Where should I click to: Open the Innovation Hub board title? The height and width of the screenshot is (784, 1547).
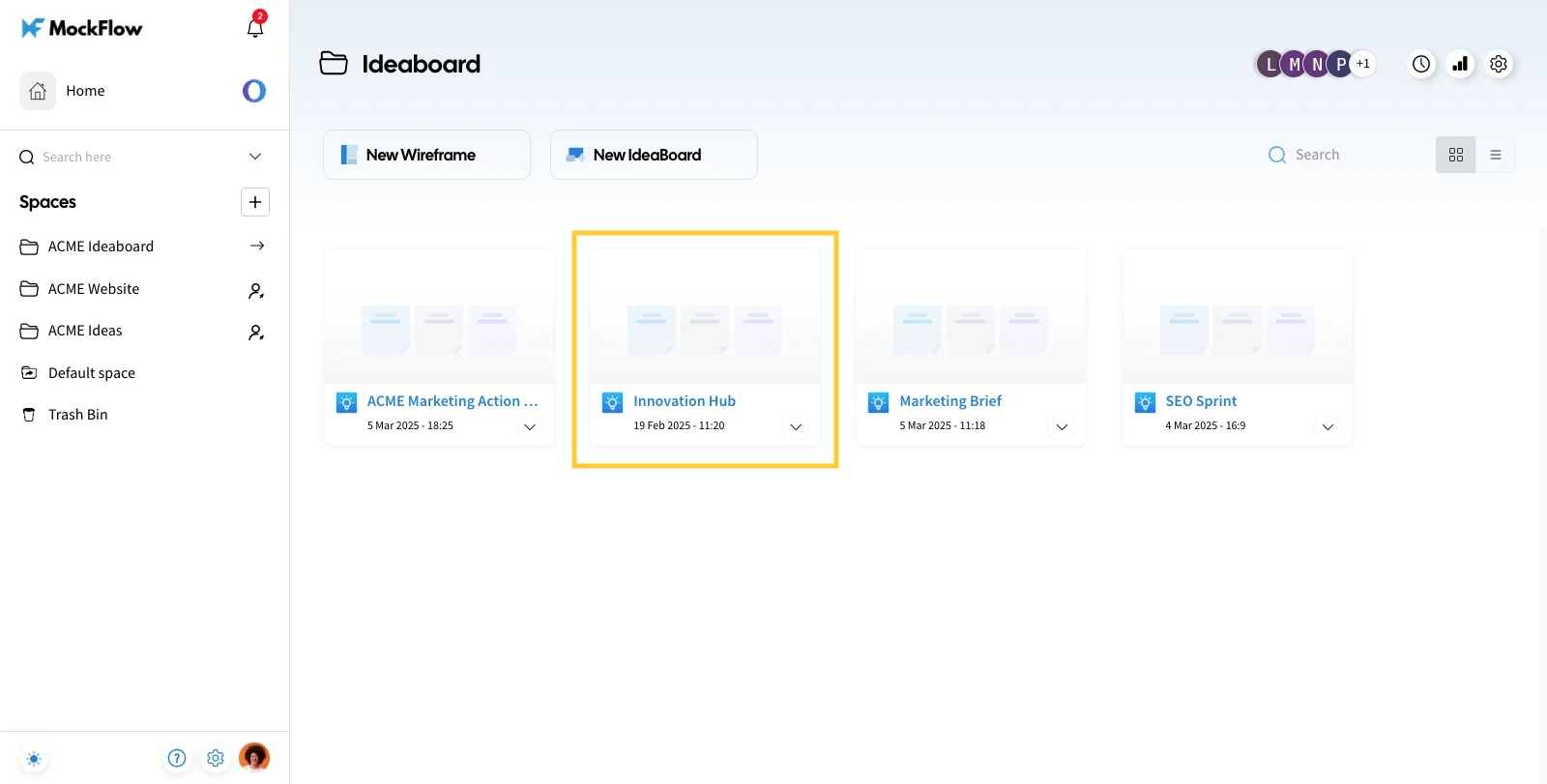tap(685, 401)
